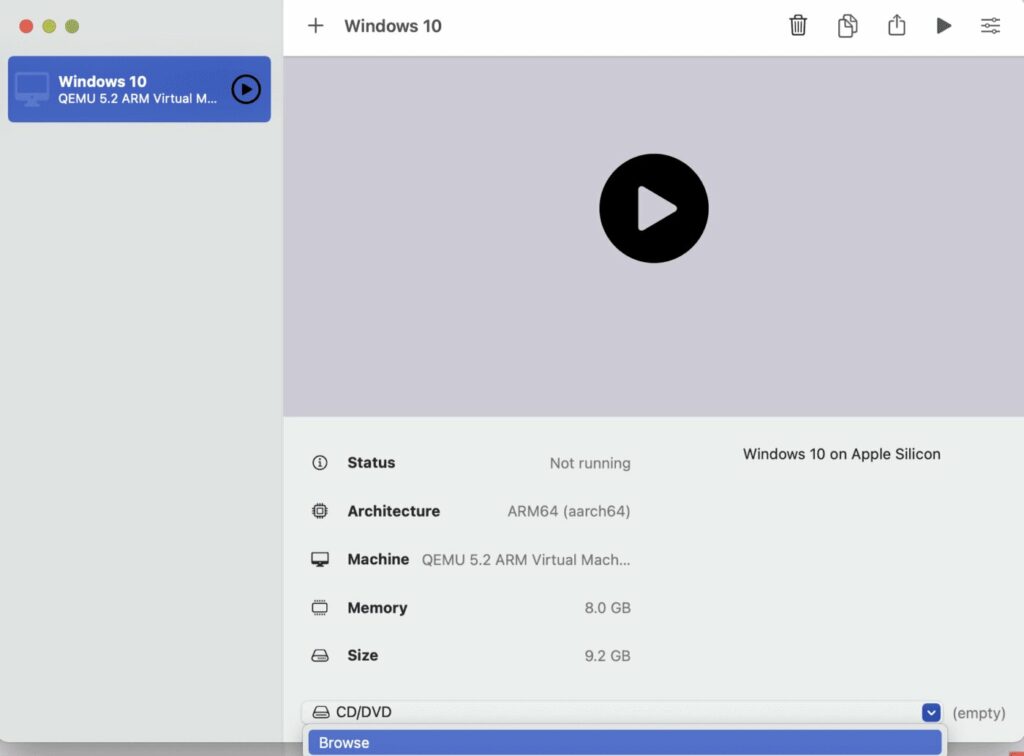This screenshot has height=756, width=1024.
Task: Click the '(empty)' CD/DVD label
Action: pos(978,713)
